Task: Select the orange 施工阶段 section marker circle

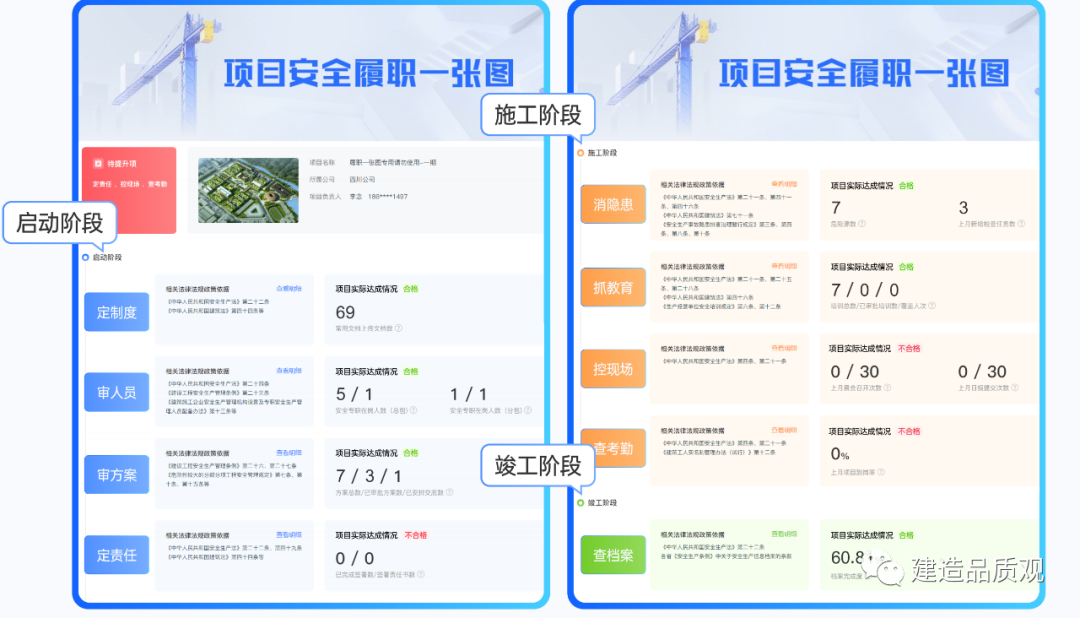Action: click(x=581, y=153)
